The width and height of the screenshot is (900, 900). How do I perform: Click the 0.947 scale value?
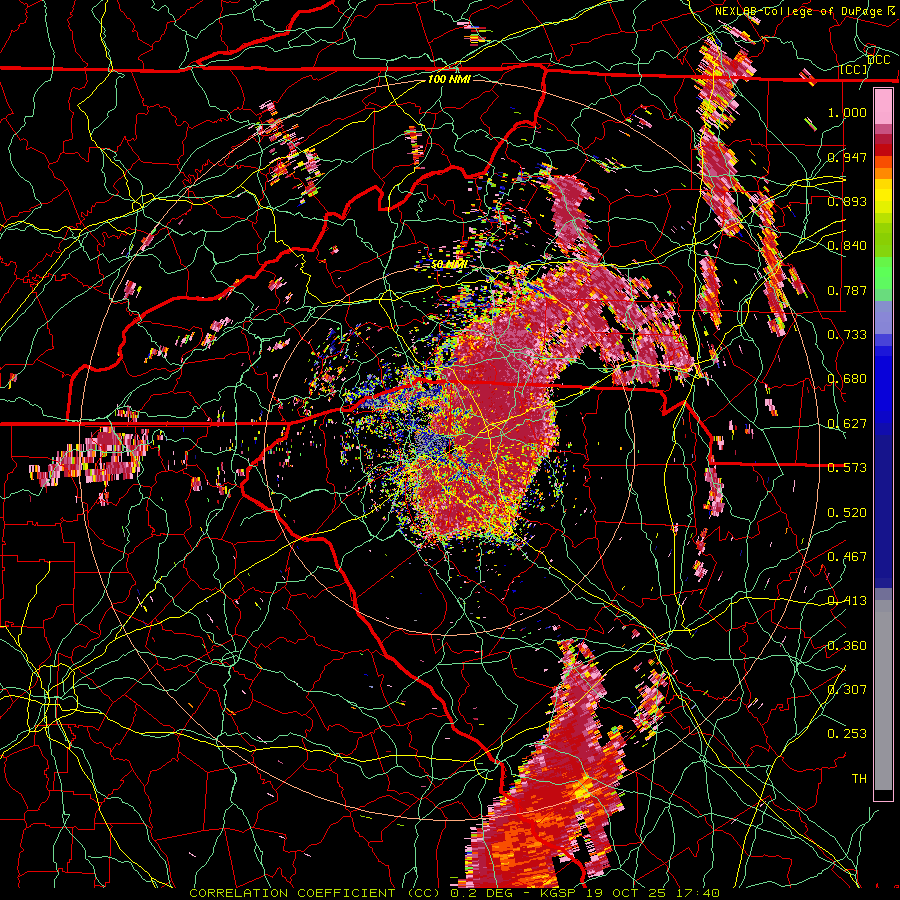(x=847, y=157)
